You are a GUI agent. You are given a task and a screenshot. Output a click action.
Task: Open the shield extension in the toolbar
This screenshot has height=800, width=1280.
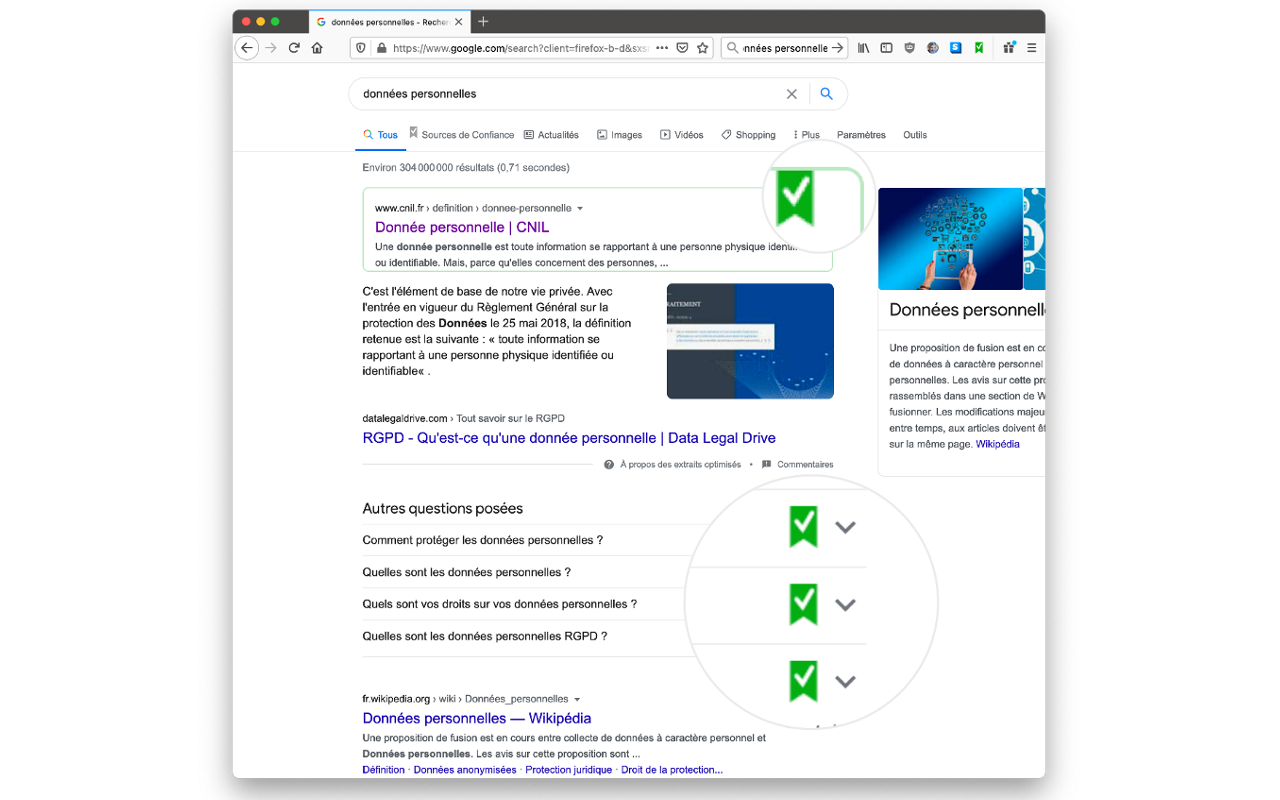(909, 48)
